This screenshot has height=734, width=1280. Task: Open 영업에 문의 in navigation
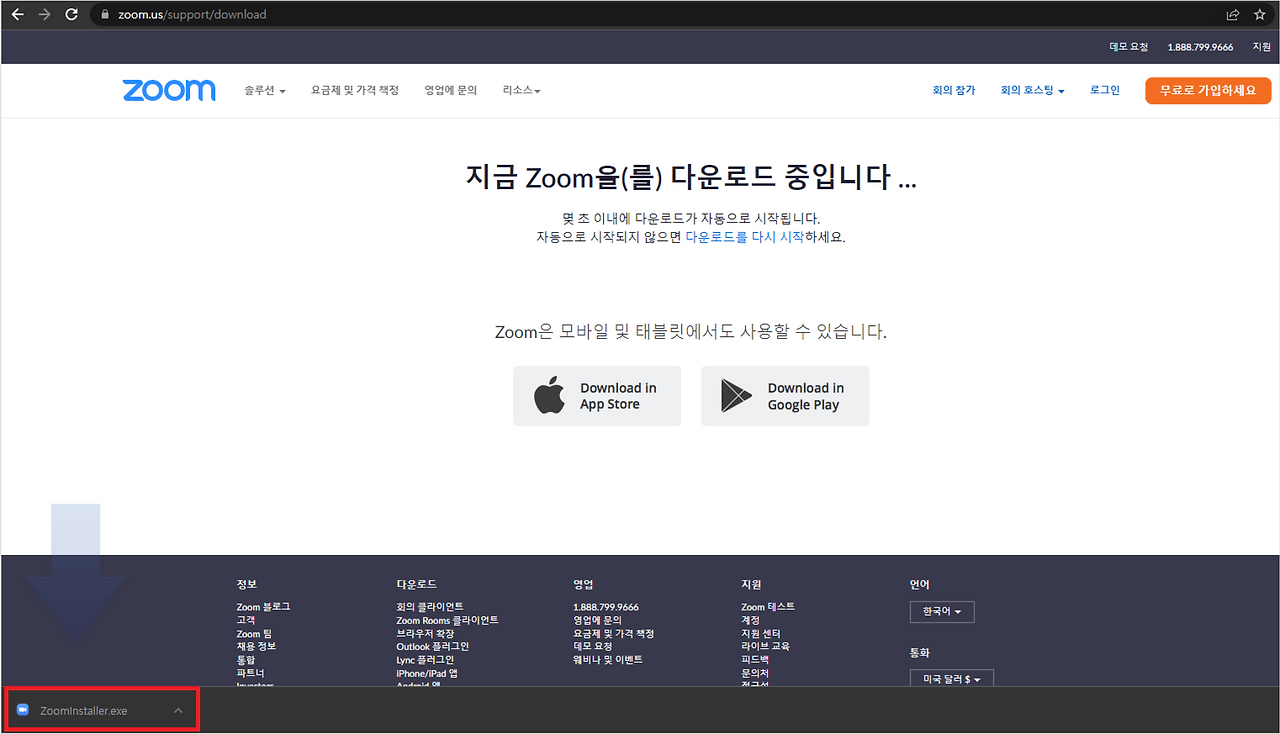[450, 90]
